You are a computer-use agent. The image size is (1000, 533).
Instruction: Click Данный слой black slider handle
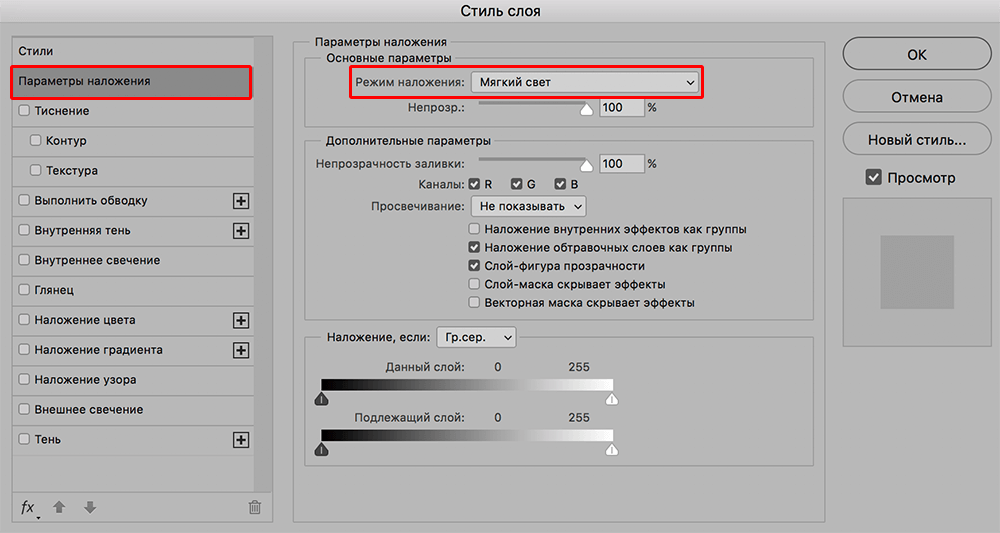[321, 399]
